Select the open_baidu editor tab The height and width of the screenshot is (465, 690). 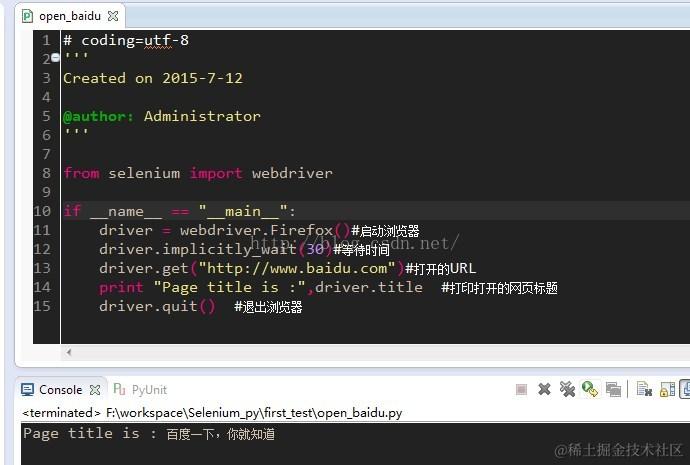click(x=70, y=16)
